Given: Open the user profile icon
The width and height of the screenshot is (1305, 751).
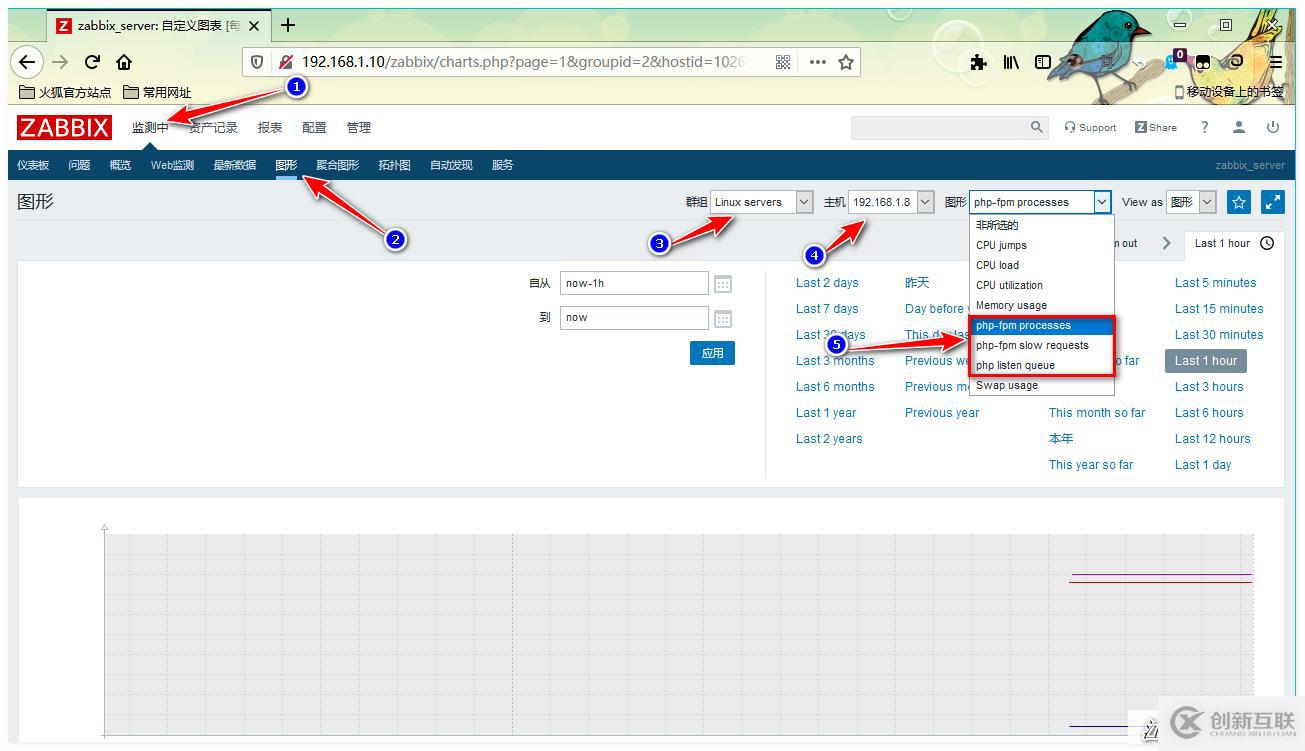Looking at the screenshot, I should pos(1238,127).
